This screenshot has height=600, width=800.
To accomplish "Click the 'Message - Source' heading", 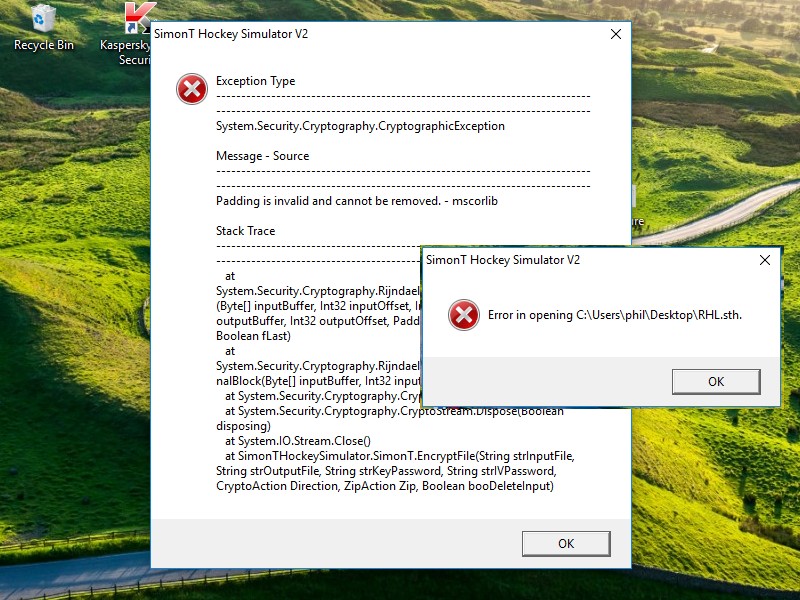I will click(x=262, y=156).
